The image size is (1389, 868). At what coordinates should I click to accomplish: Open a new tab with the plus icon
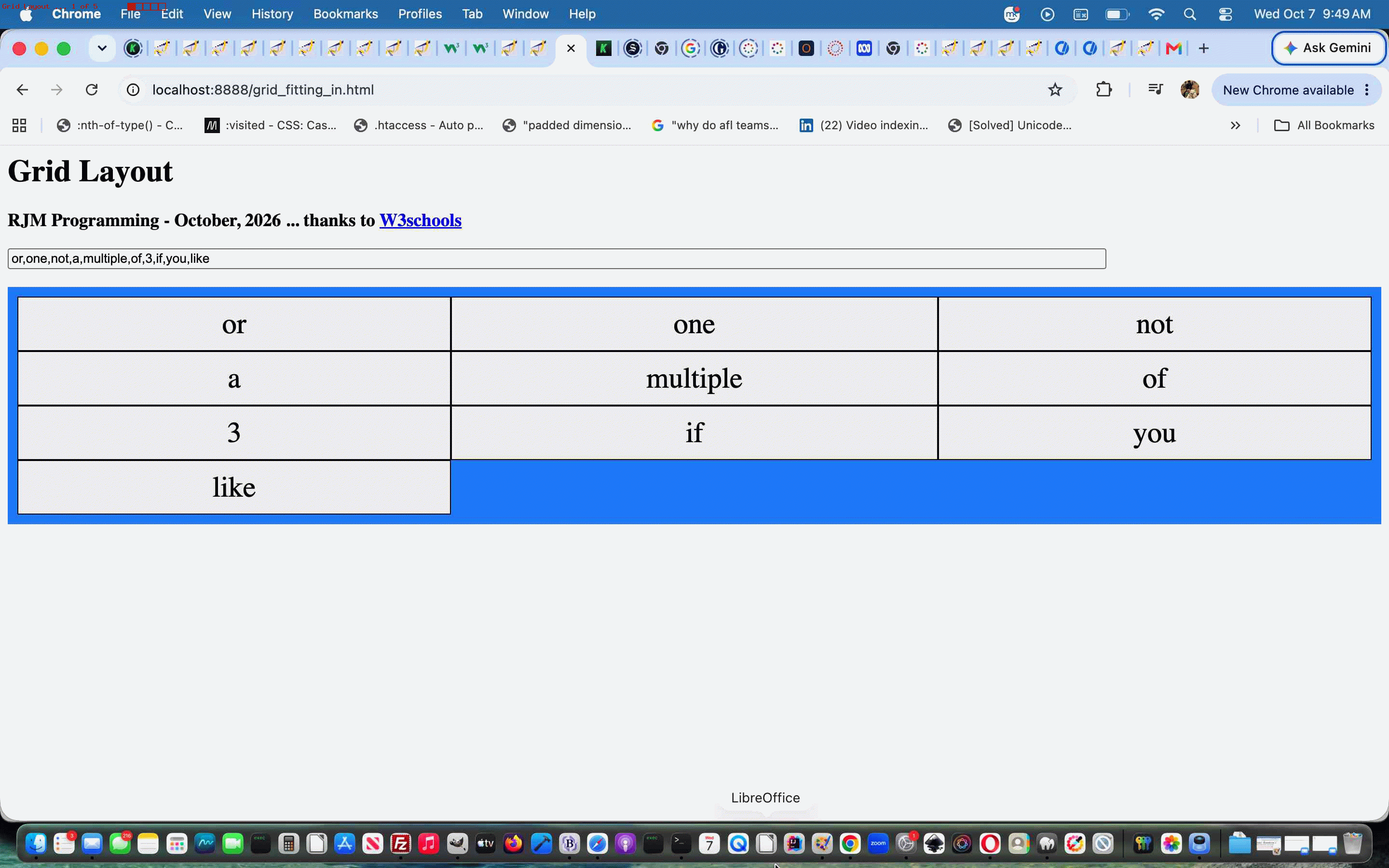1204,48
